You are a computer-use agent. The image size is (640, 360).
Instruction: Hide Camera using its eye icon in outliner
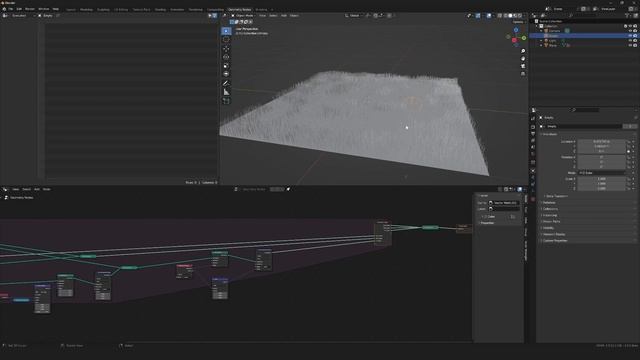tap(630, 31)
